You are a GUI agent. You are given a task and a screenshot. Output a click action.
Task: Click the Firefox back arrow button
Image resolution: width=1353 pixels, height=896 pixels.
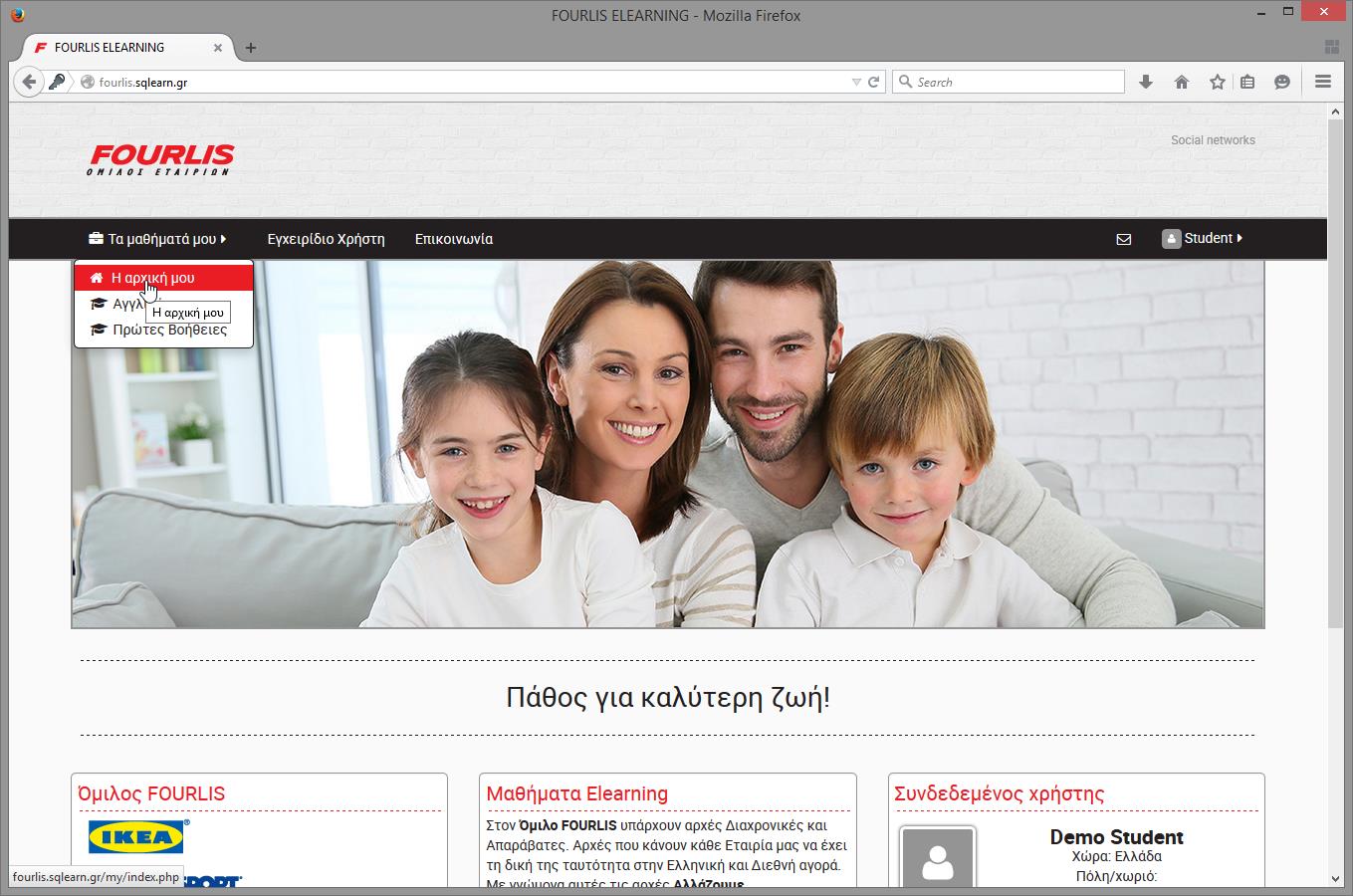coord(29,82)
